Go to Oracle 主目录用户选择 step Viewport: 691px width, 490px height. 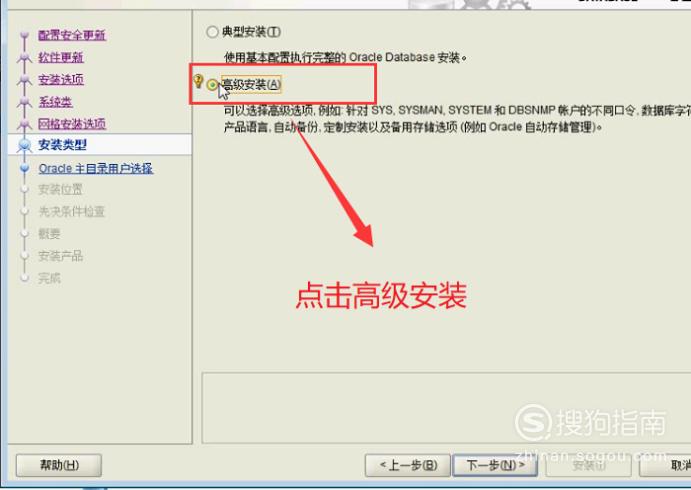[x=96, y=168]
